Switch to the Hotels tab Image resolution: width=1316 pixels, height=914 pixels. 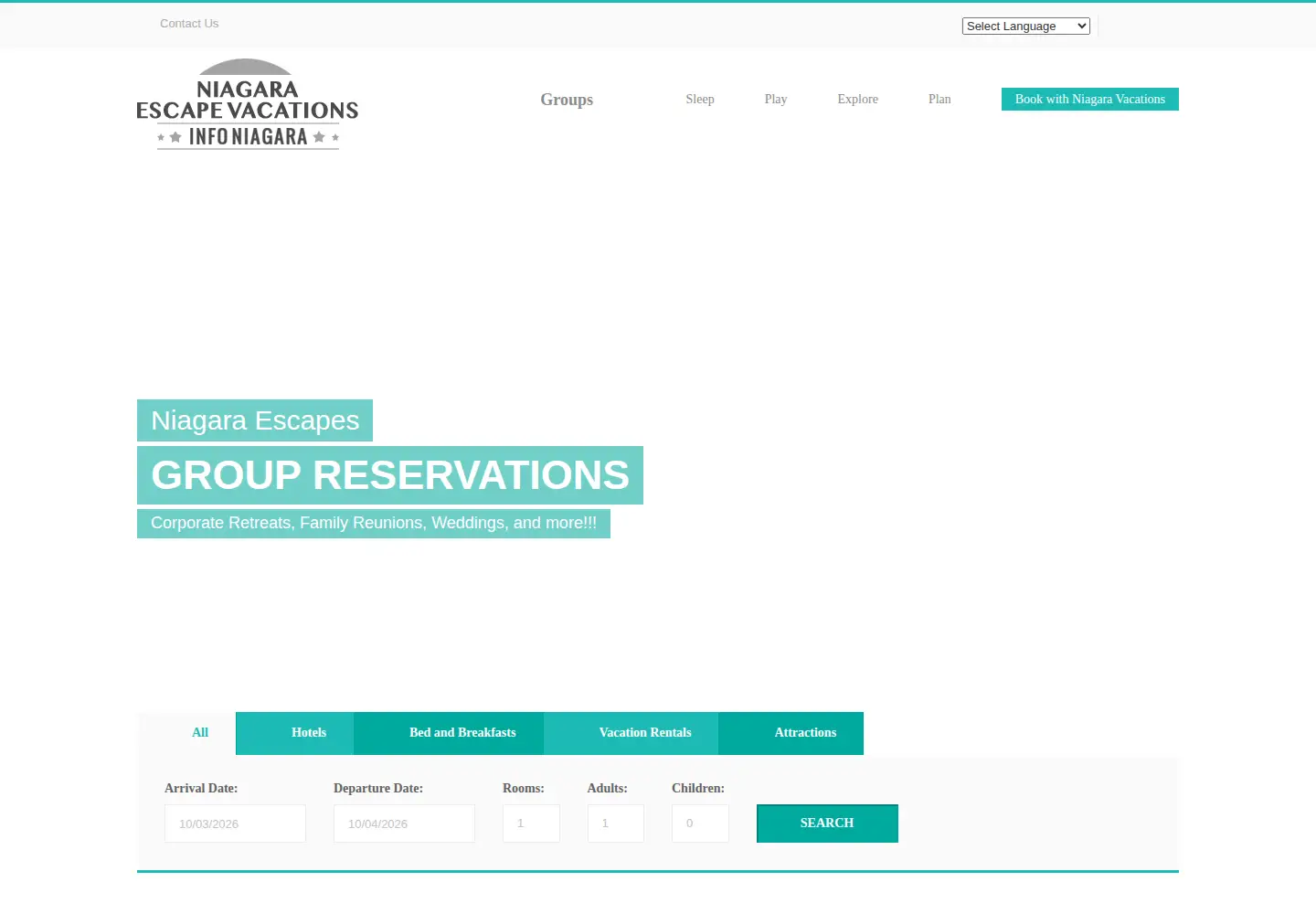295,733
